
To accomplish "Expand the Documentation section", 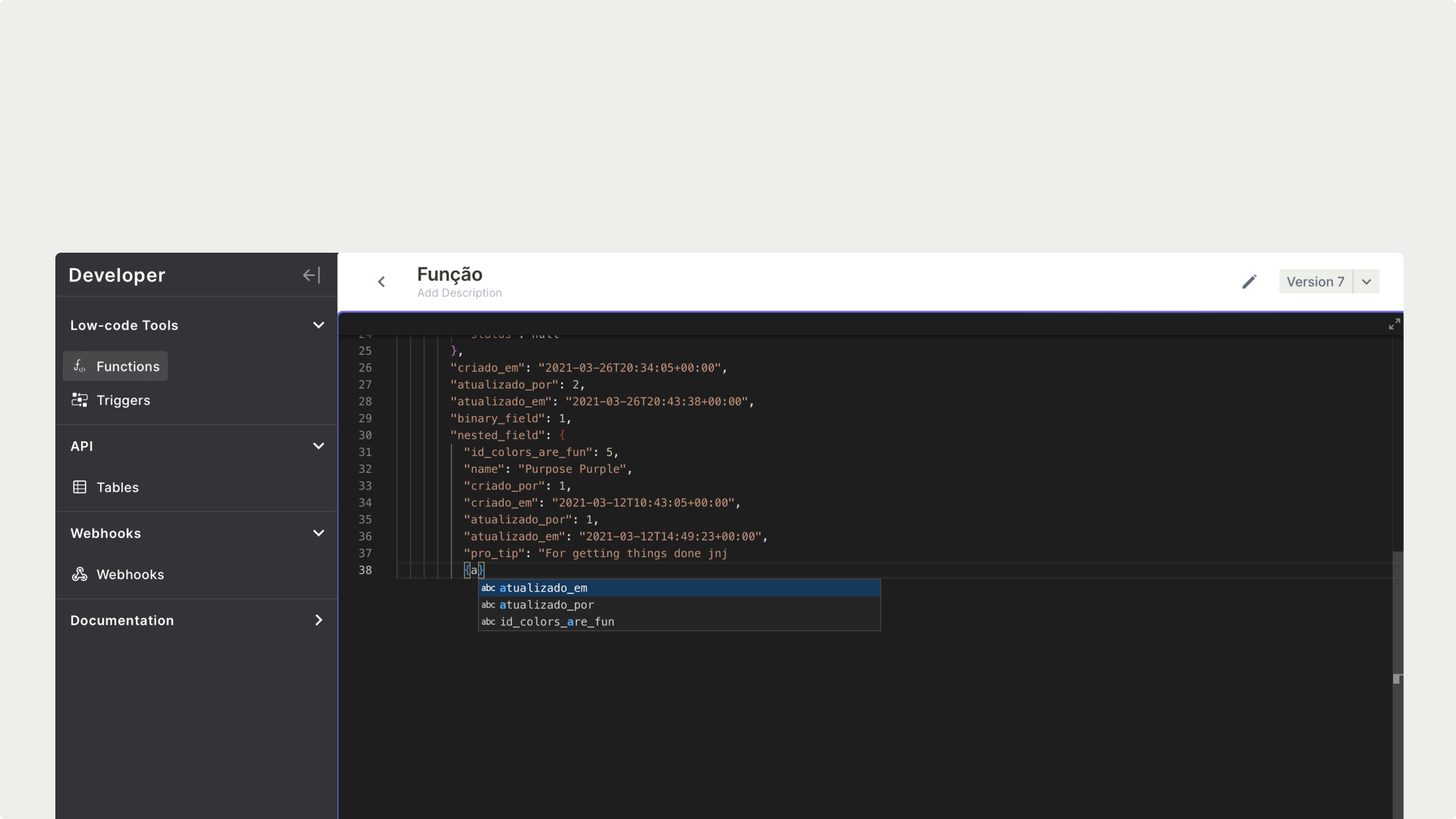I will 318,620.
